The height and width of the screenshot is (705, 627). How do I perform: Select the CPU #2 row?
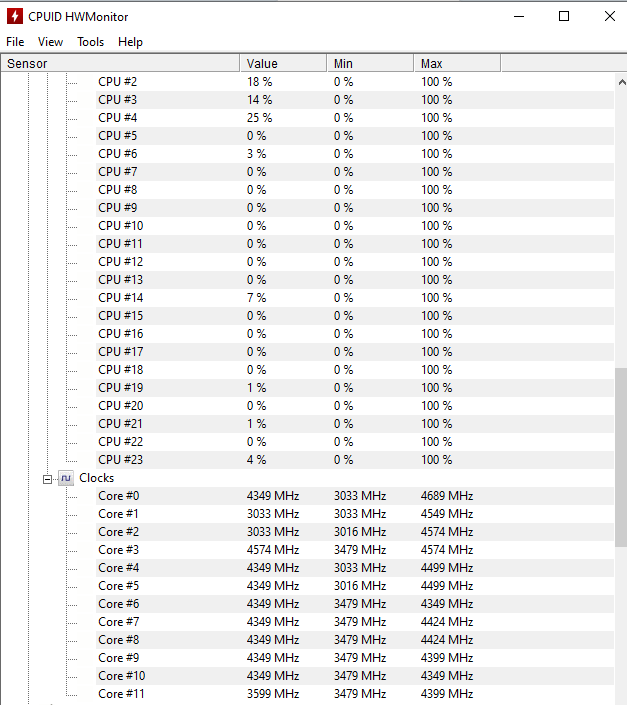pyautogui.click(x=355, y=82)
